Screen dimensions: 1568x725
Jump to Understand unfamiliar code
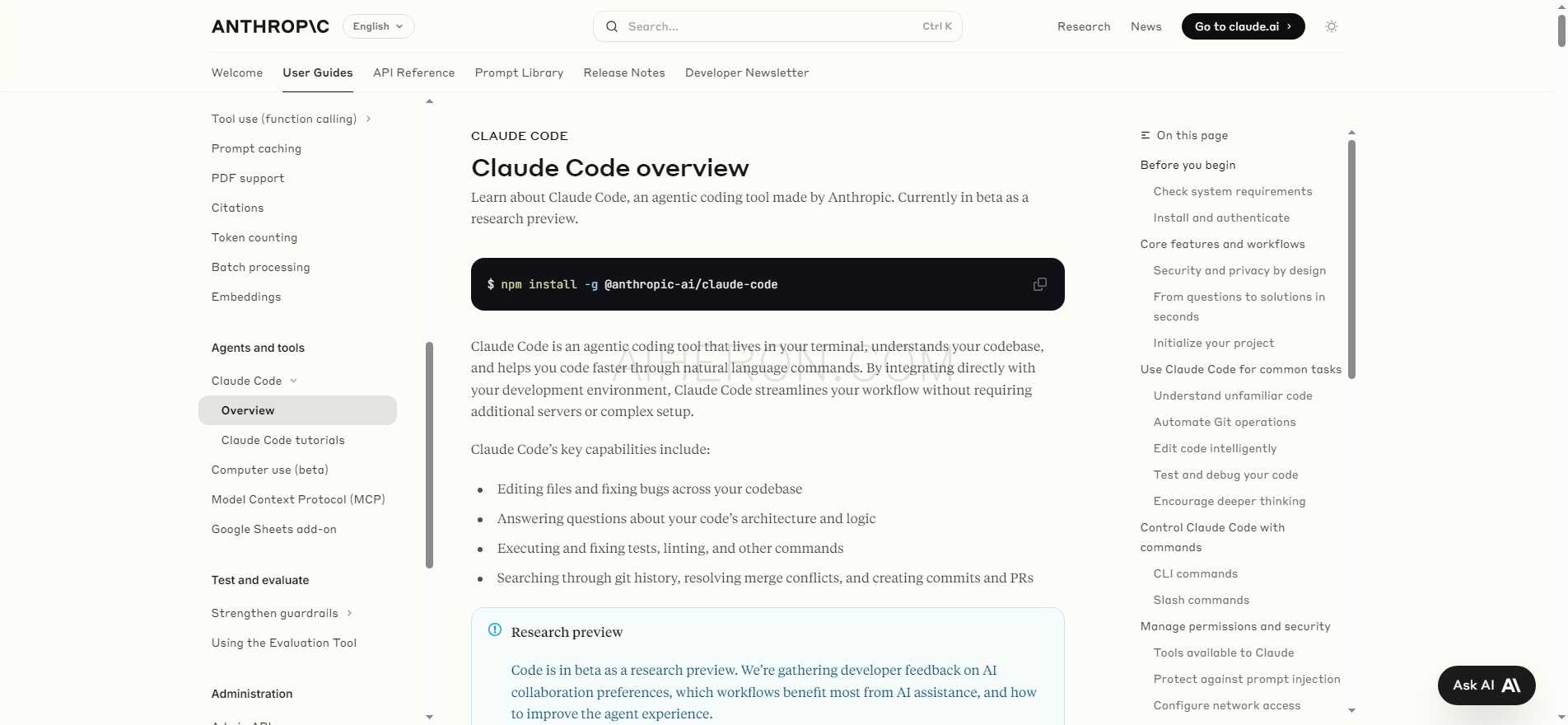1233,395
